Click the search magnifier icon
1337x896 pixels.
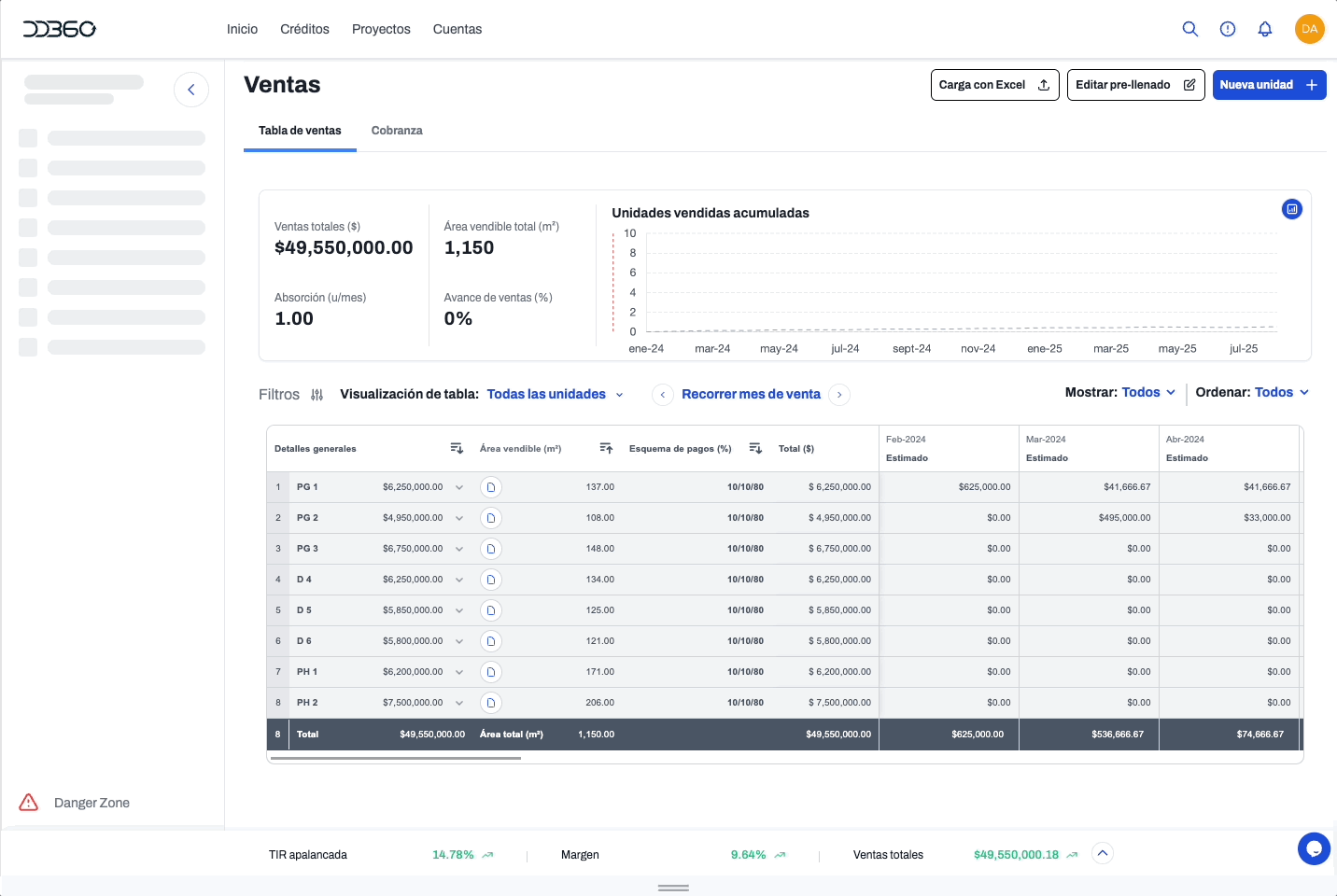[1189, 29]
